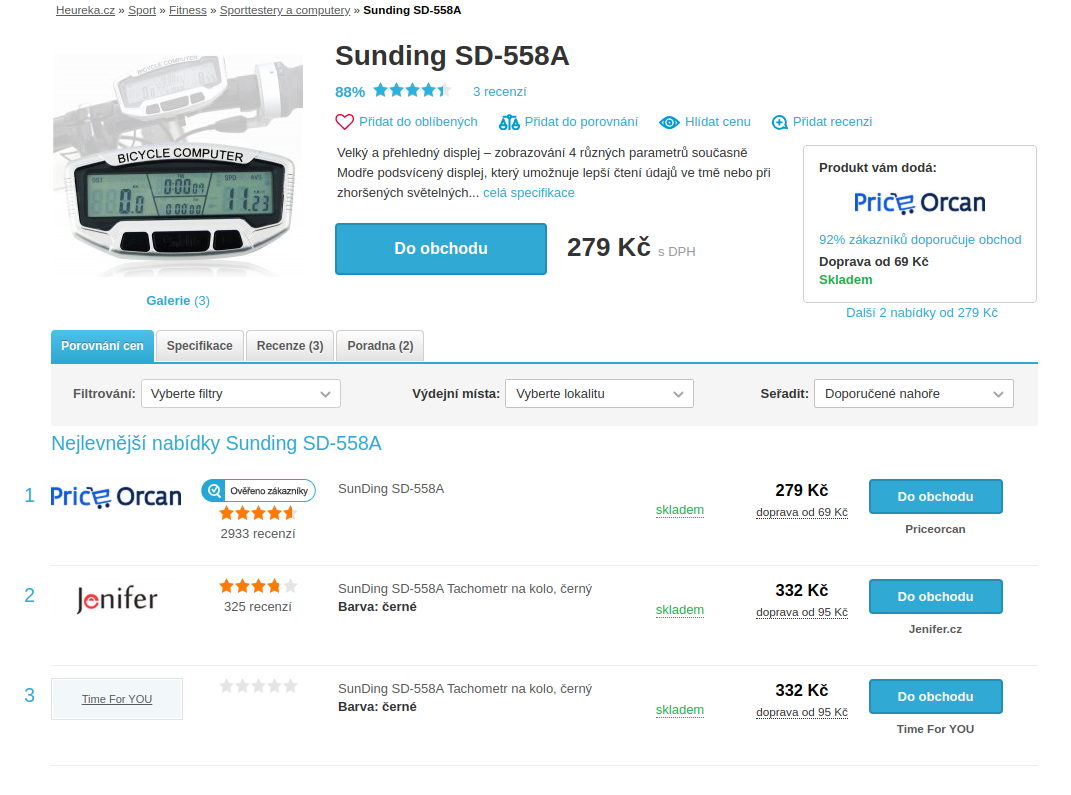1071x795 pixels.
Task: Click the Price Orcan logo in offers list
Action: [x=116, y=497]
